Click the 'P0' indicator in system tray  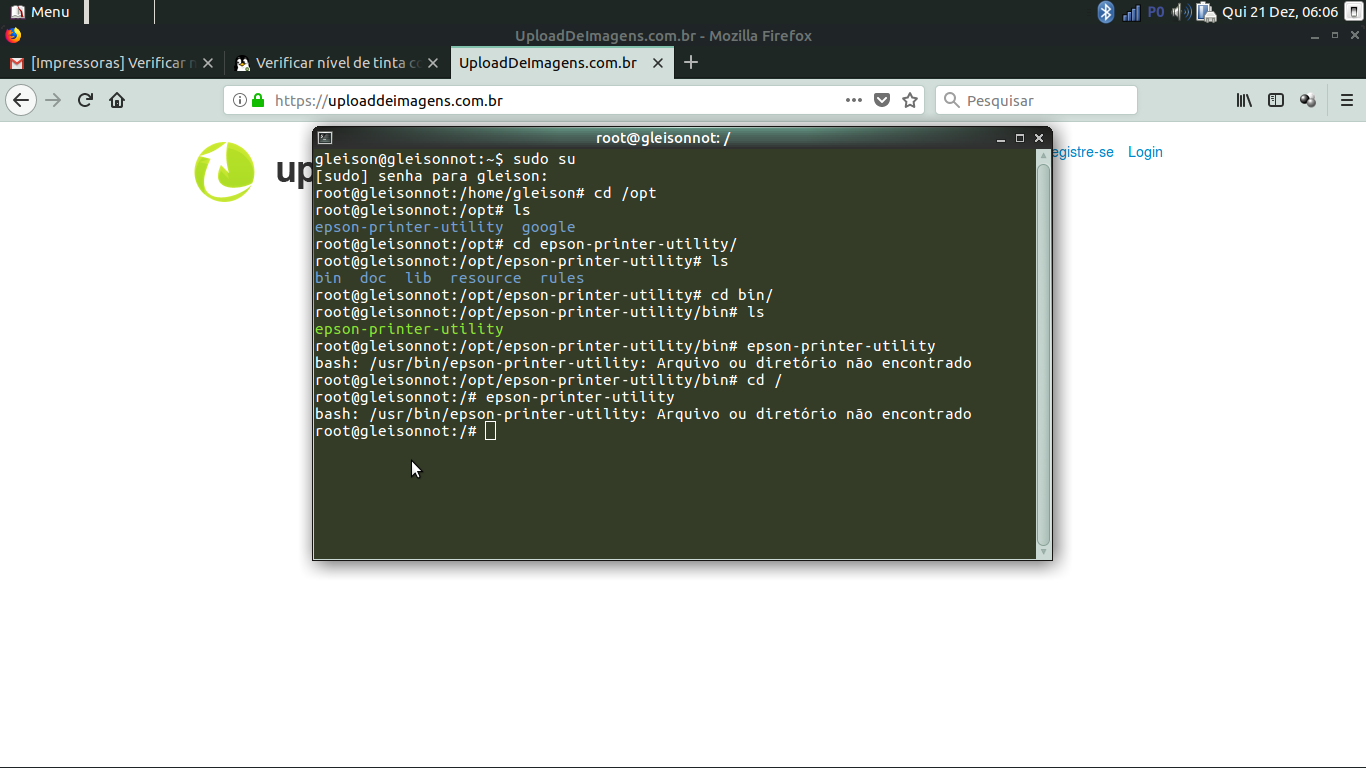(1156, 12)
